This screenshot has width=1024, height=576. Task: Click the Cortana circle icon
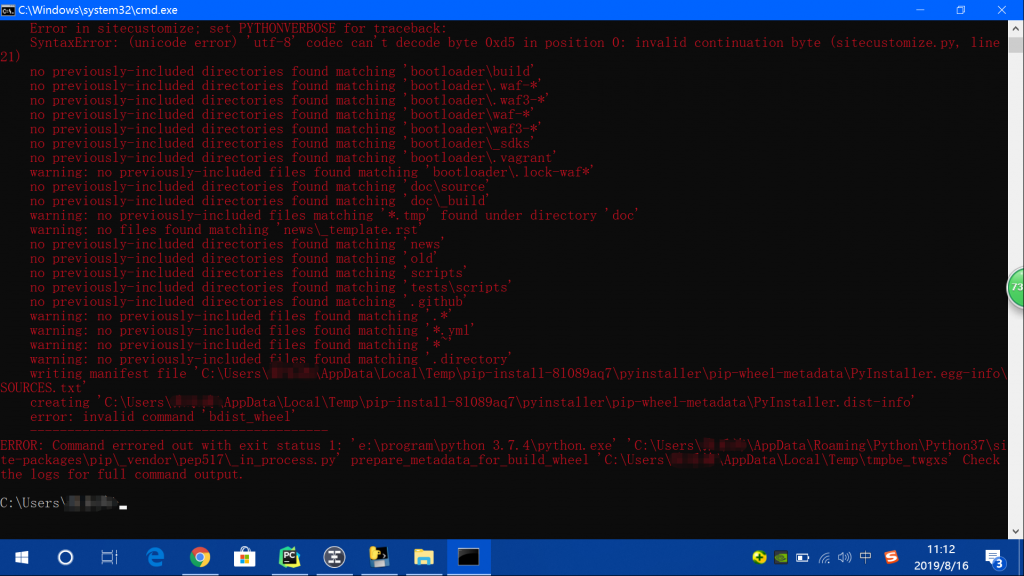tap(65, 557)
